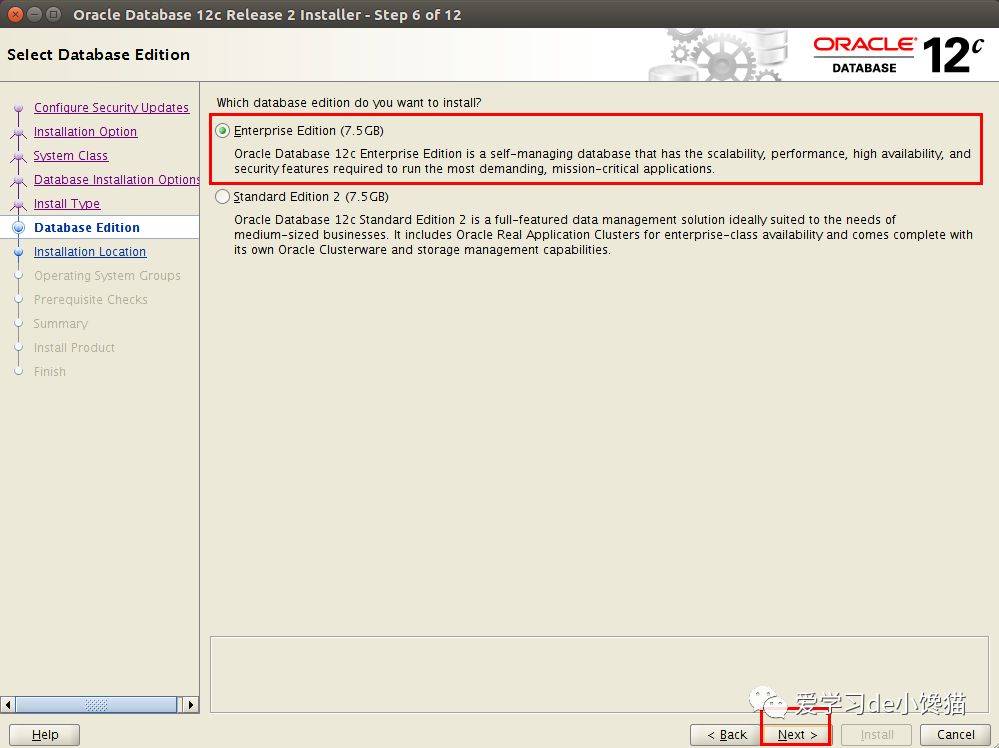Select the Database Edition step in sidebar
This screenshot has height=748, width=999.
(x=87, y=227)
